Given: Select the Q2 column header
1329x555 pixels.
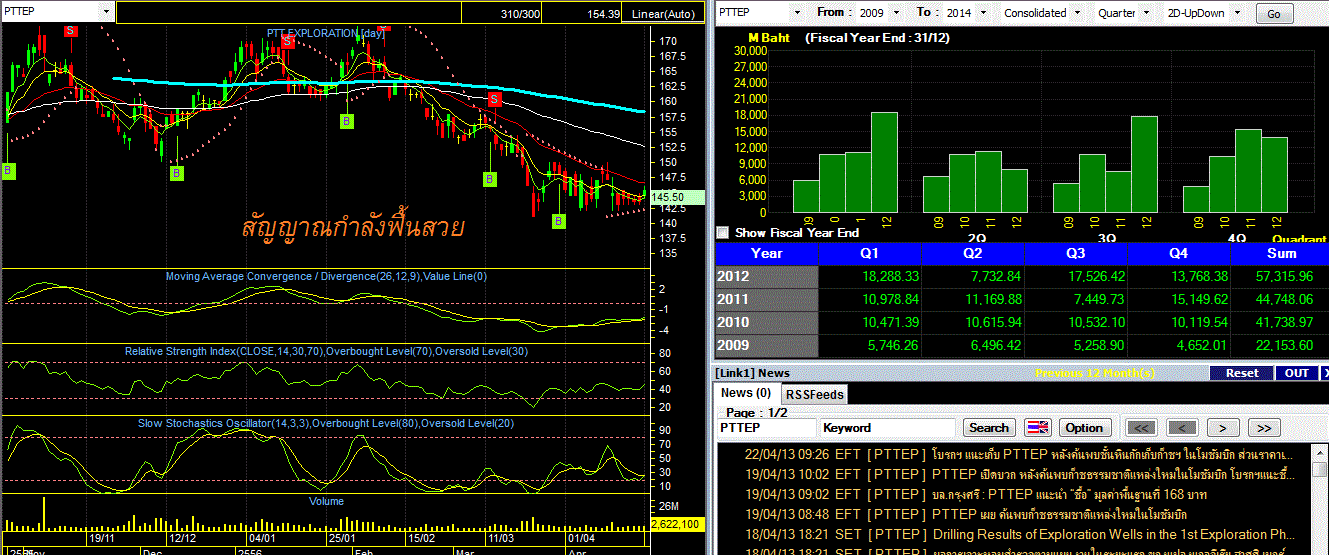Looking at the screenshot, I should (973, 253).
